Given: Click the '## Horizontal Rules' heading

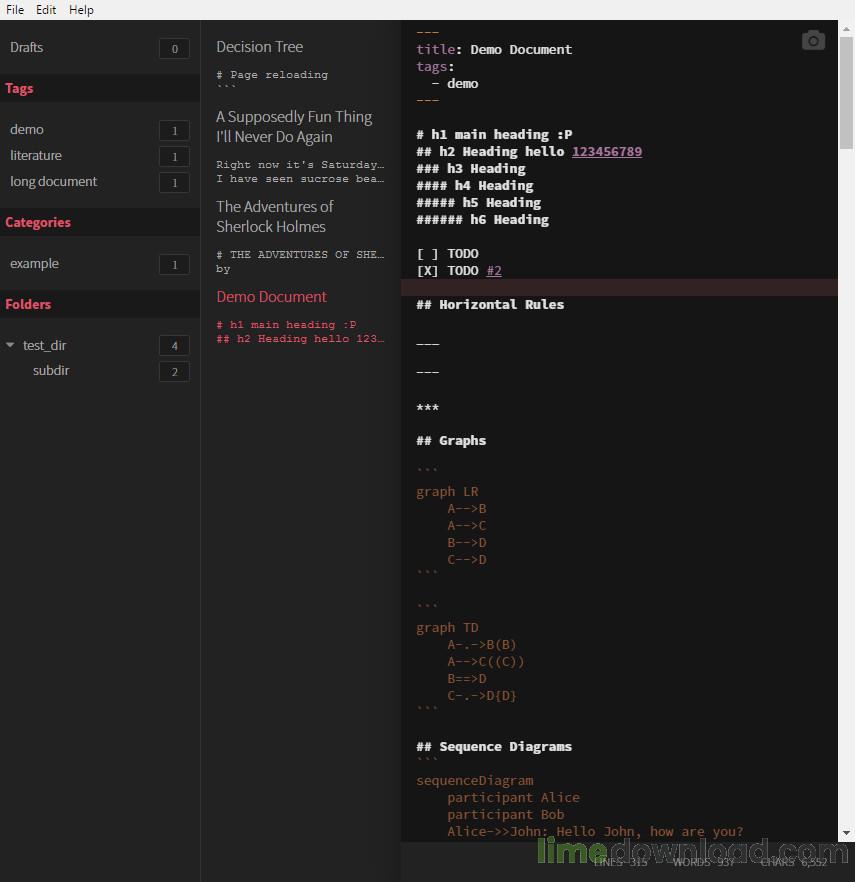Looking at the screenshot, I should [x=490, y=304].
